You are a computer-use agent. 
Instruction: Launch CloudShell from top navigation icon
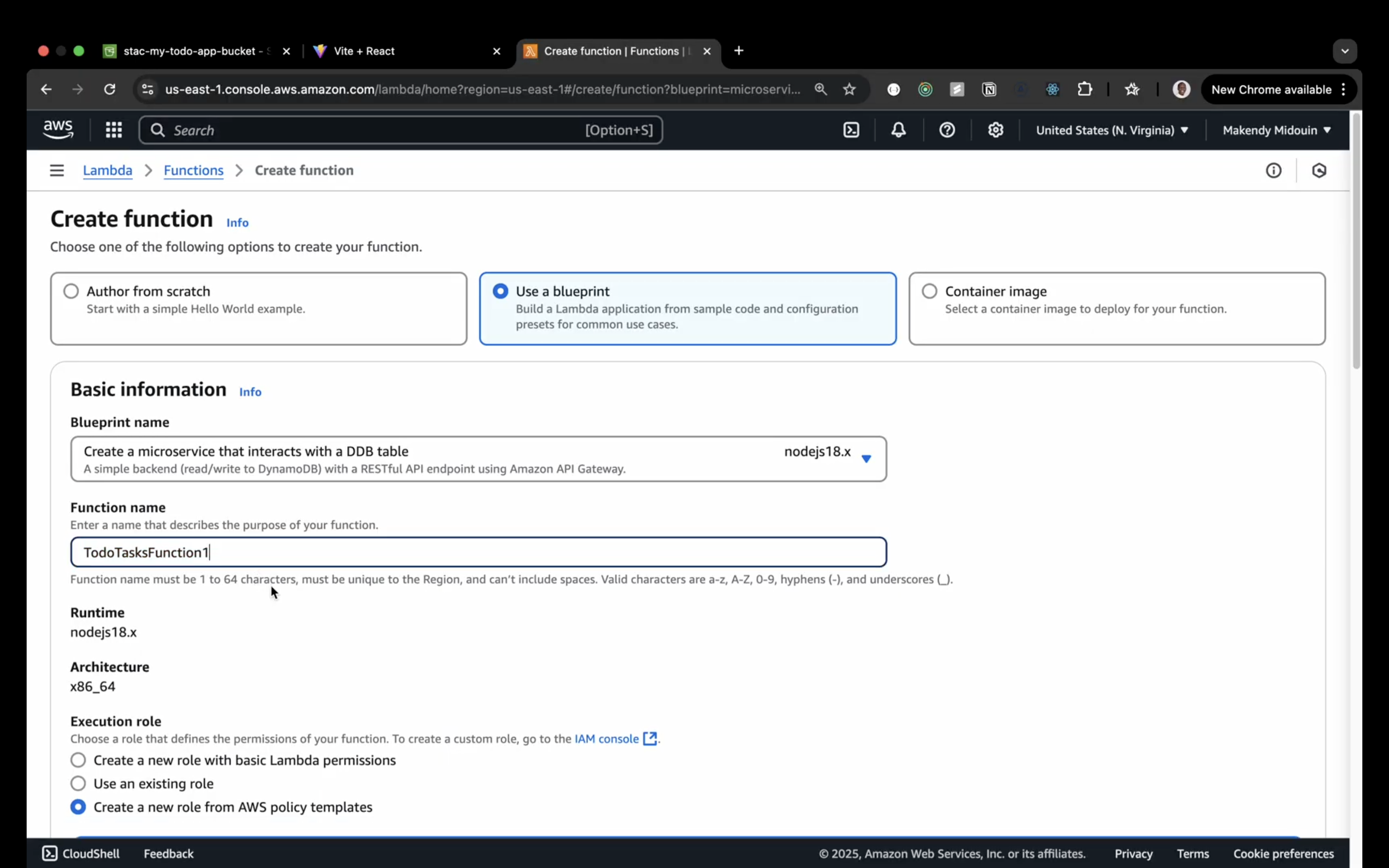(851, 130)
